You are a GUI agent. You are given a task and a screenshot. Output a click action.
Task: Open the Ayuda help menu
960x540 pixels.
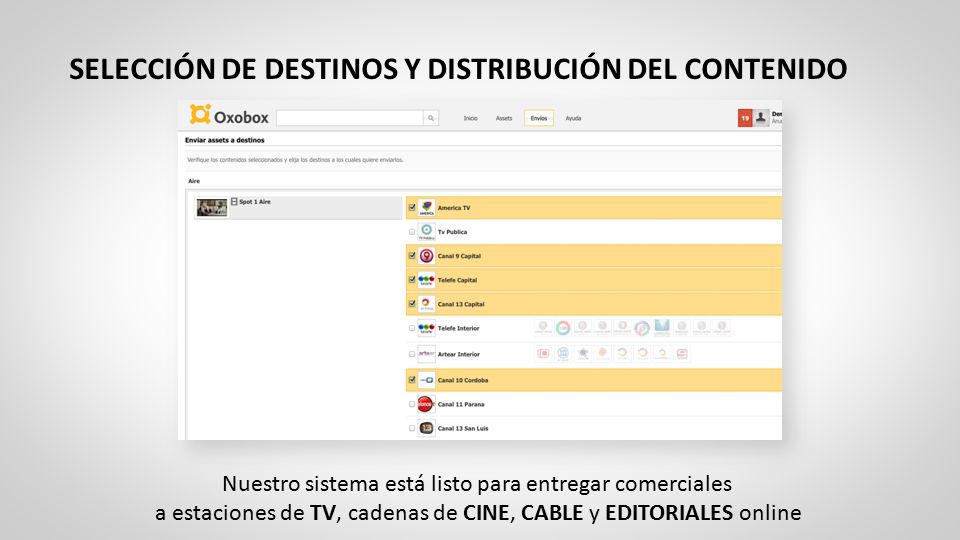tap(573, 118)
